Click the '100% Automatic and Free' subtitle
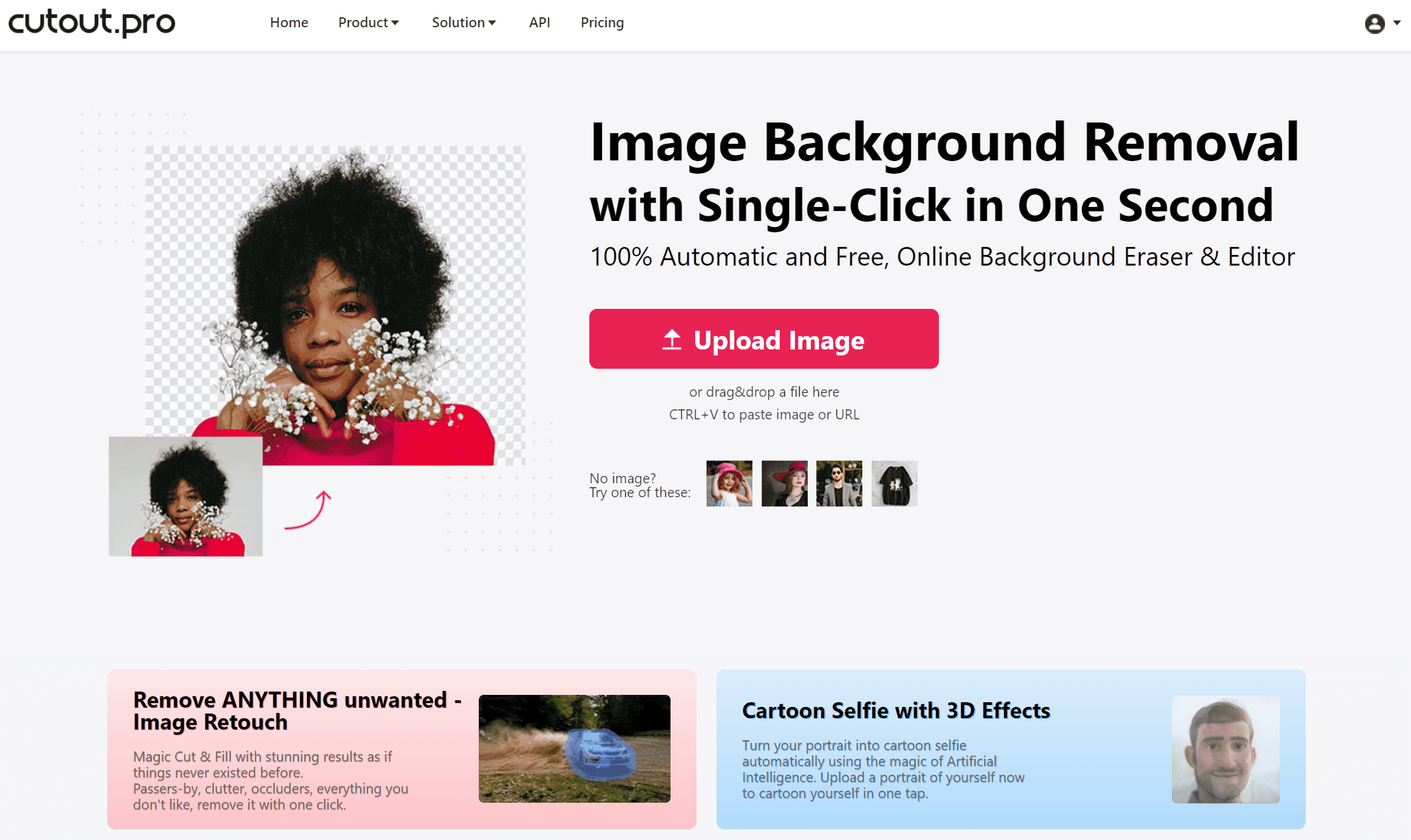The image size is (1411, 840). [x=942, y=257]
